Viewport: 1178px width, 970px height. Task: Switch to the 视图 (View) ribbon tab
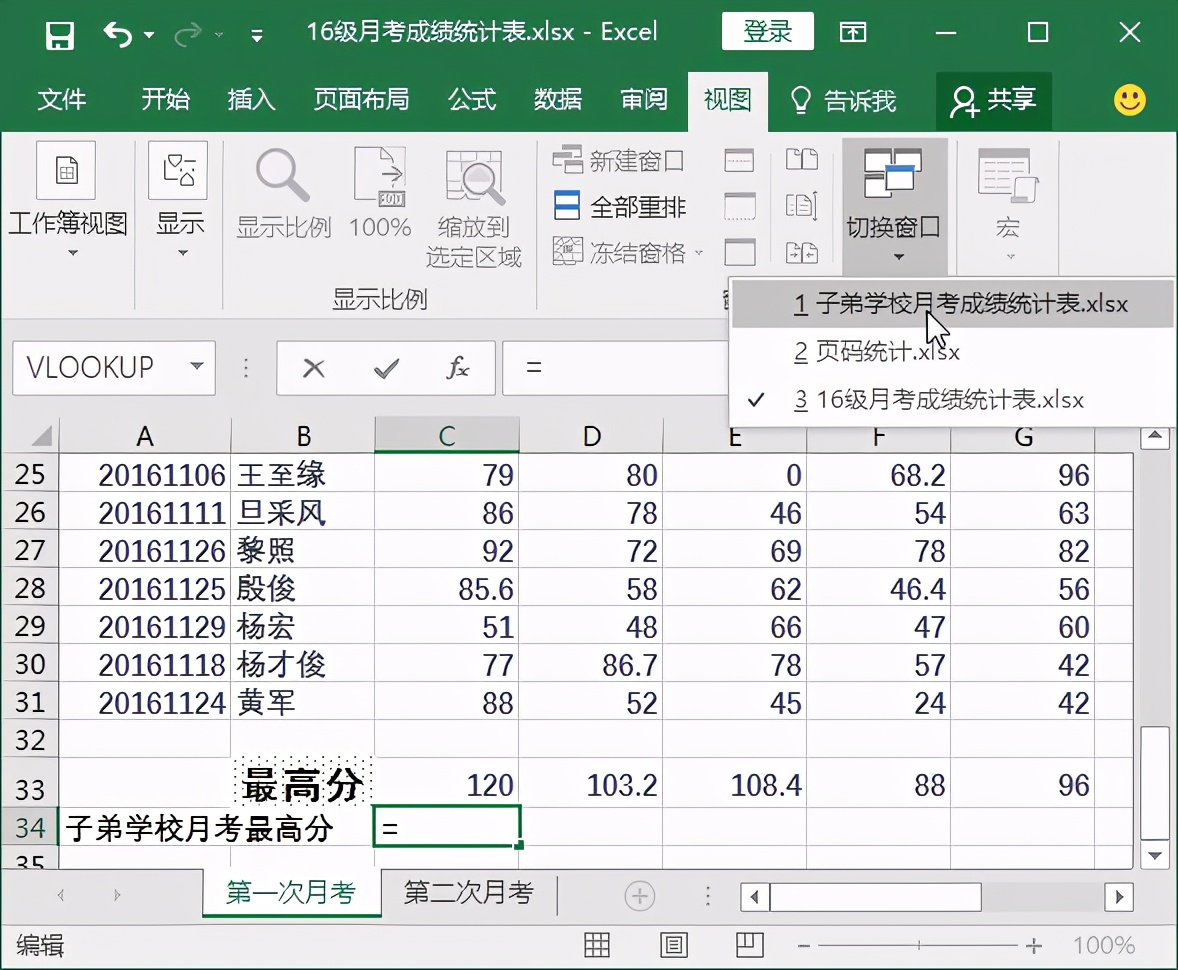coord(727,100)
